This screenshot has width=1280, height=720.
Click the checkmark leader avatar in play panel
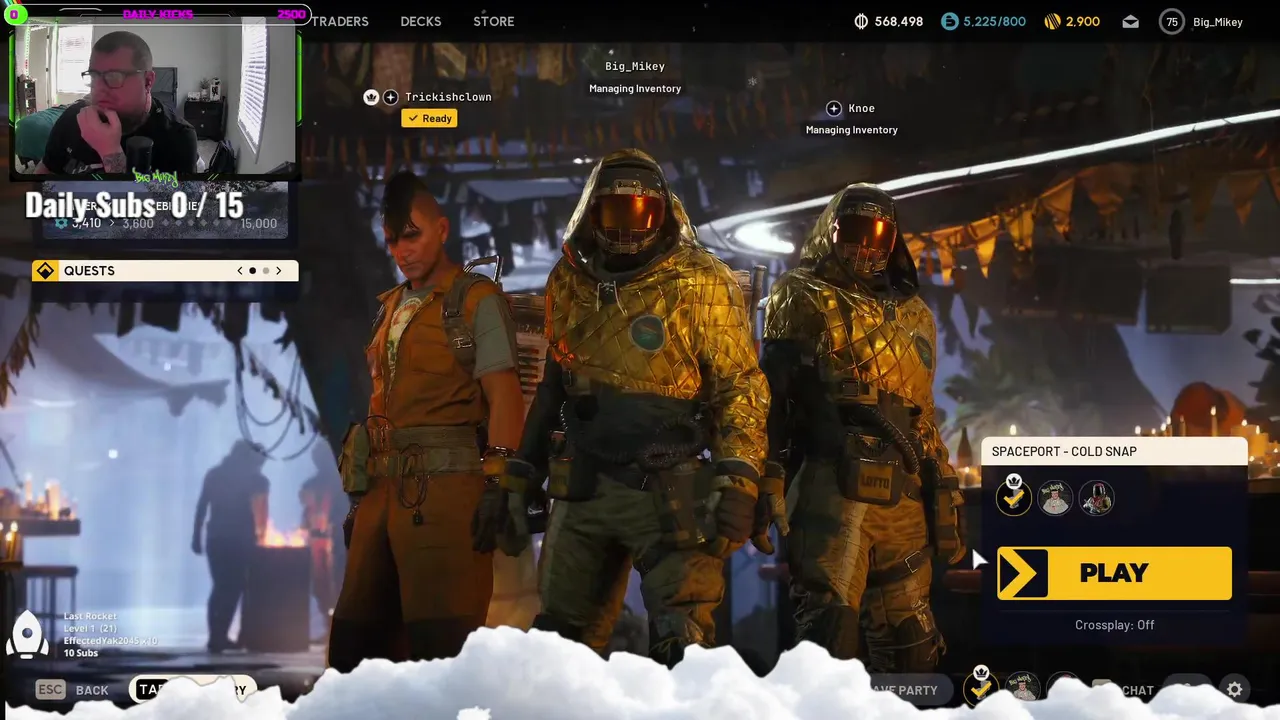[1013, 497]
